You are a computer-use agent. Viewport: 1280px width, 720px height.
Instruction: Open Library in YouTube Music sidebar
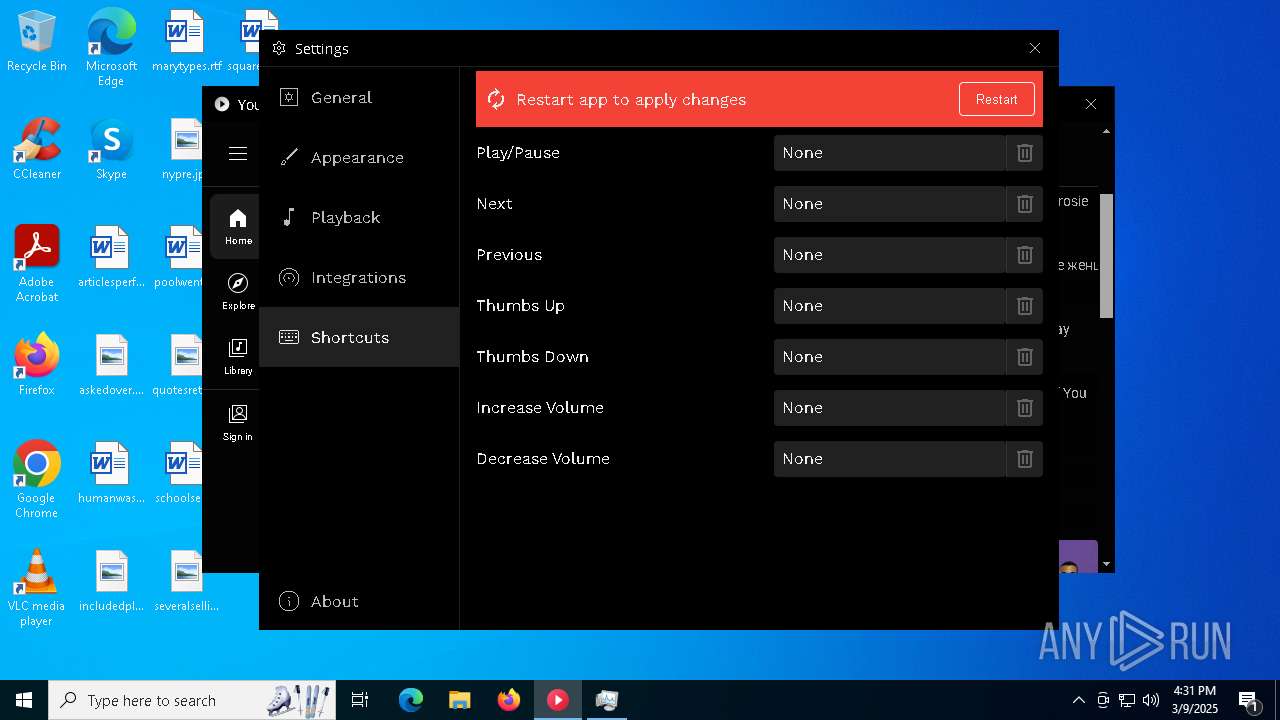tap(238, 356)
